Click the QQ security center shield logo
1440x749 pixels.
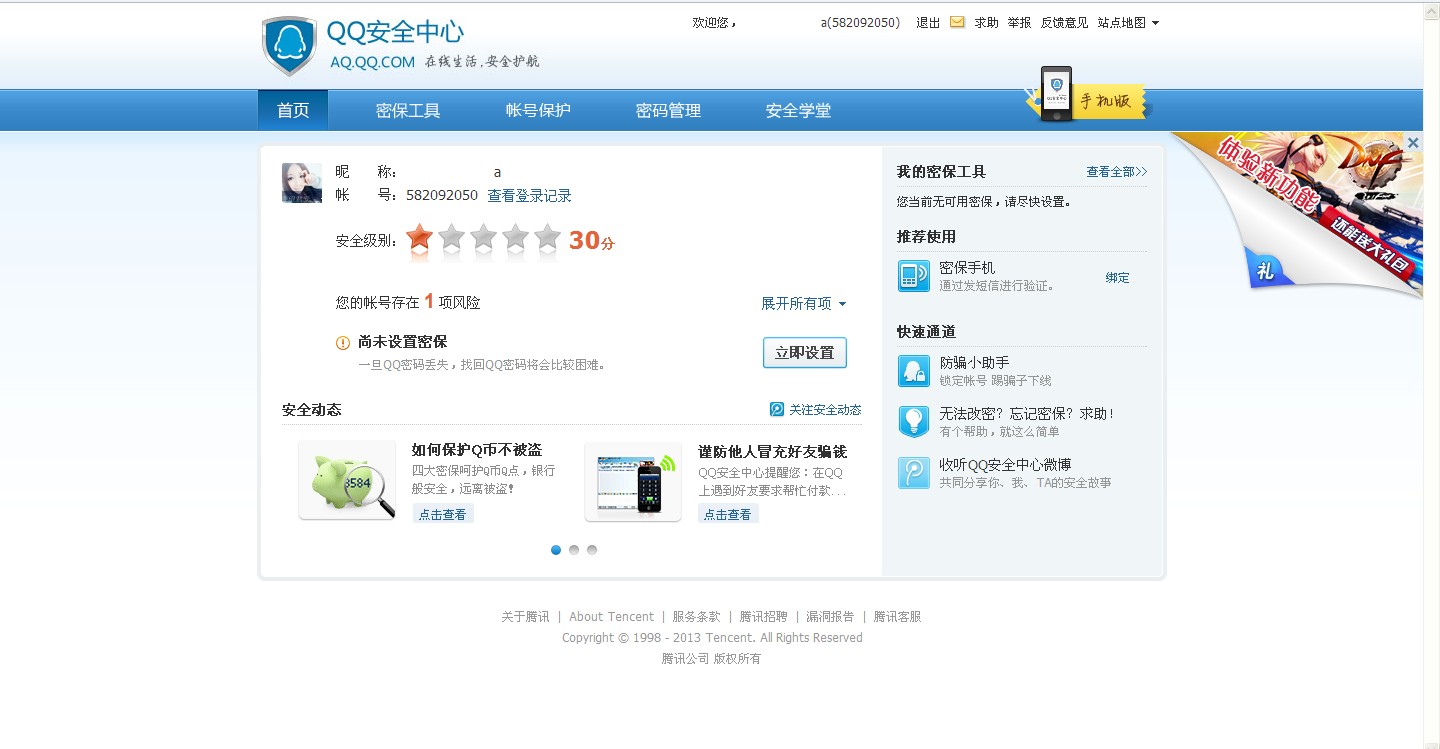click(289, 46)
